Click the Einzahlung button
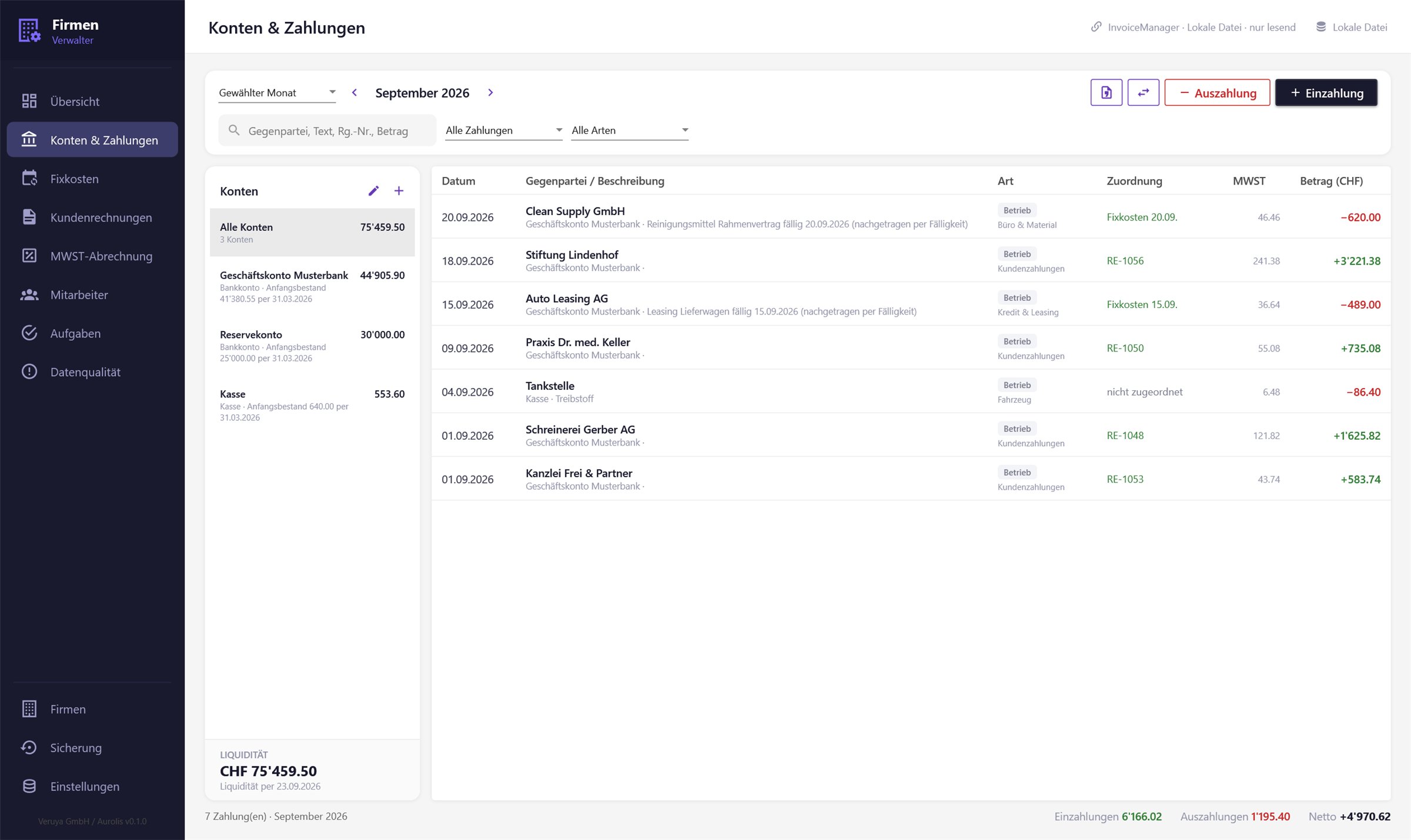This screenshot has height=840, width=1411. coord(1326,93)
